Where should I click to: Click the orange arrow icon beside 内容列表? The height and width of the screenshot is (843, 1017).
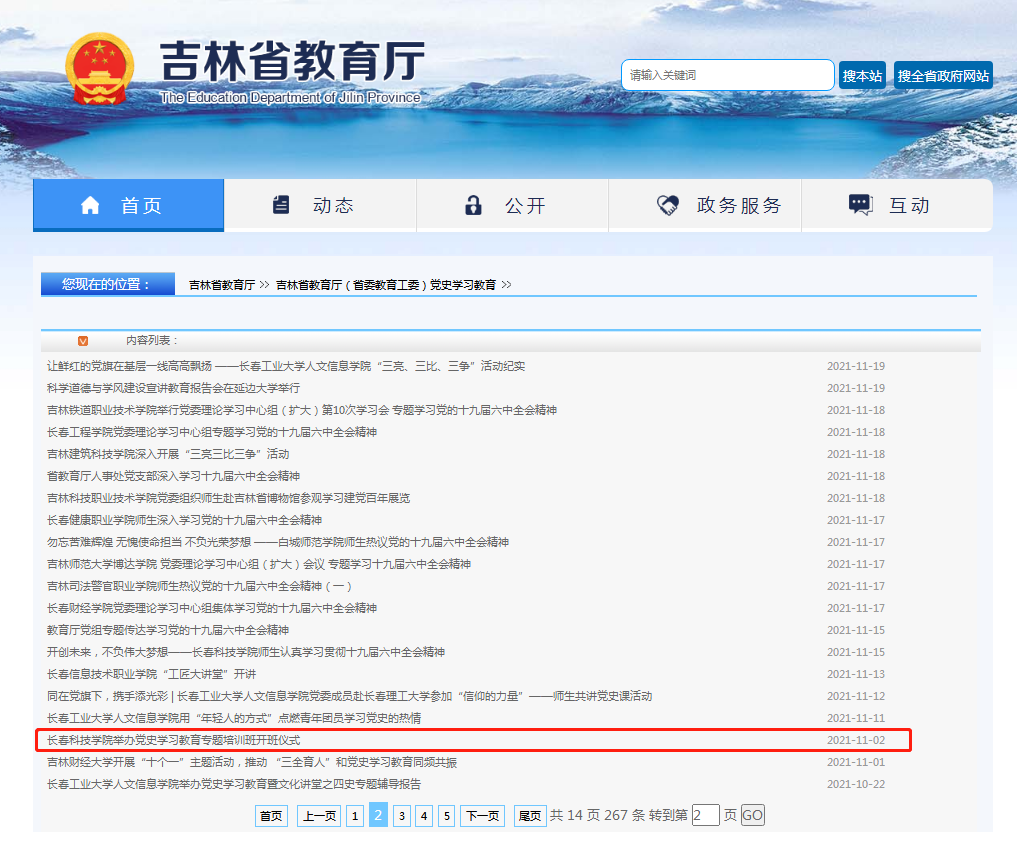[83, 341]
